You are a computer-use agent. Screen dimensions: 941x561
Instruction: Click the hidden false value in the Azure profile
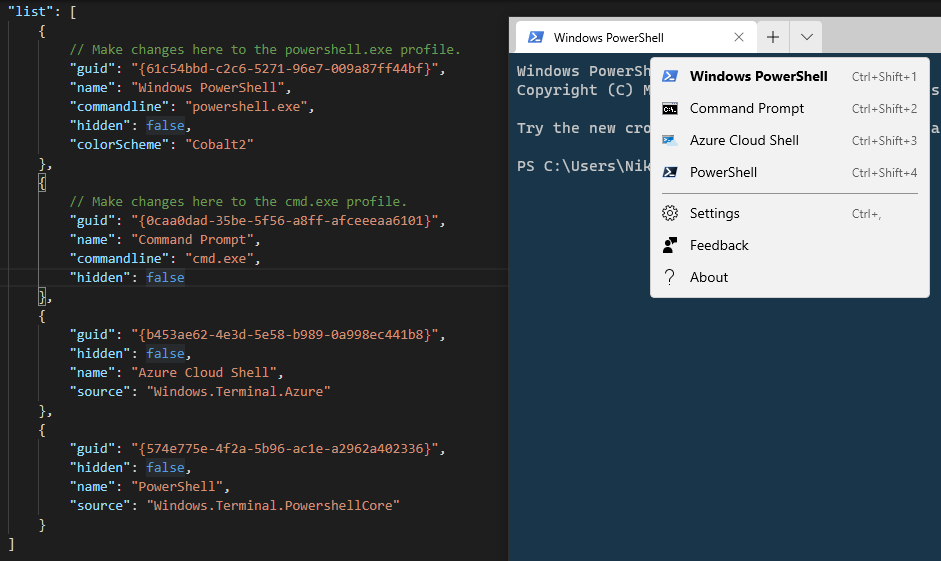tap(165, 353)
